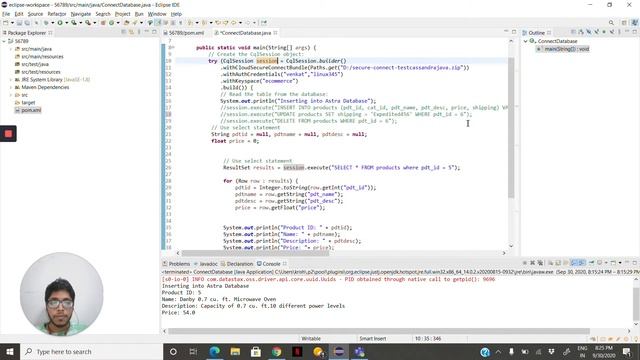This screenshot has width=640, height=360.
Task: Toggle show console on standard out change
Action: tap(574, 263)
